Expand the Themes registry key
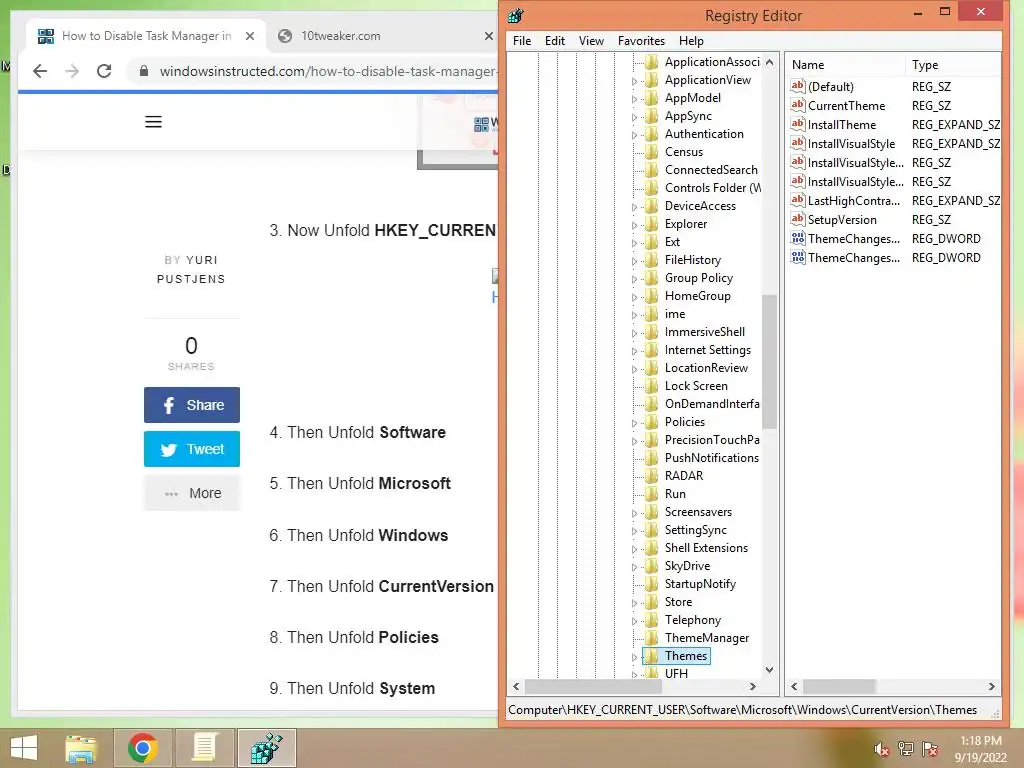The width and height of the screenshot is (1024, 768). click(634, 657)
